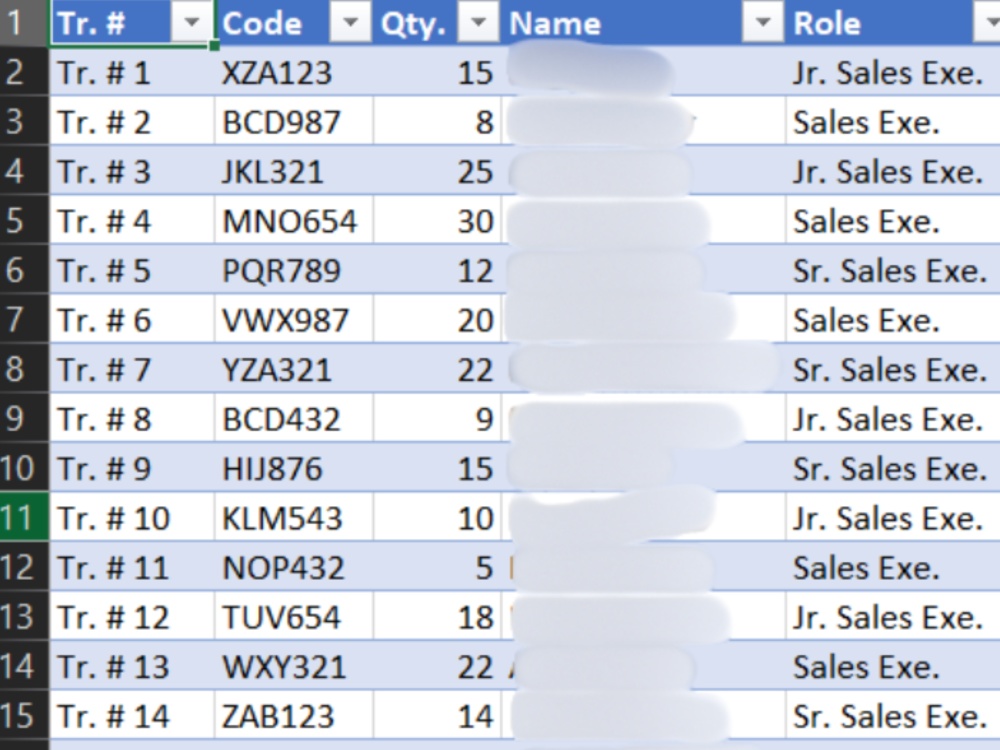This screenshot has width=1000, height=750.
Task: Select code cell NOP432
Action: pyautogui.click(x=294, y=567)
